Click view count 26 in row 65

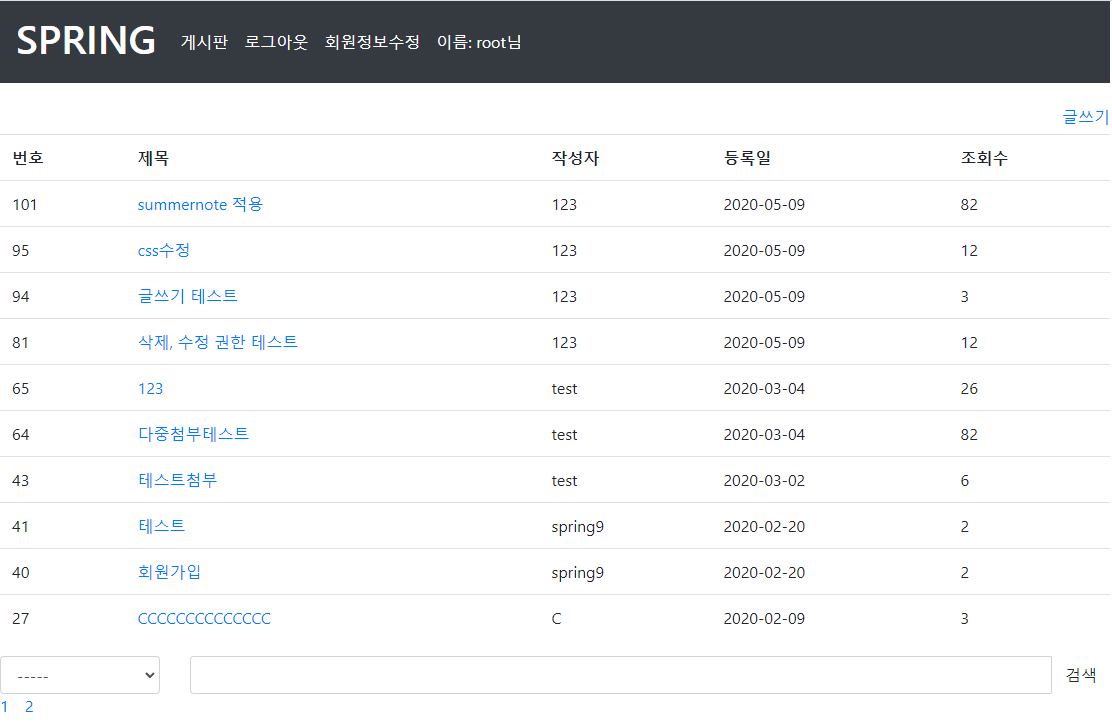tap(969, 388)
